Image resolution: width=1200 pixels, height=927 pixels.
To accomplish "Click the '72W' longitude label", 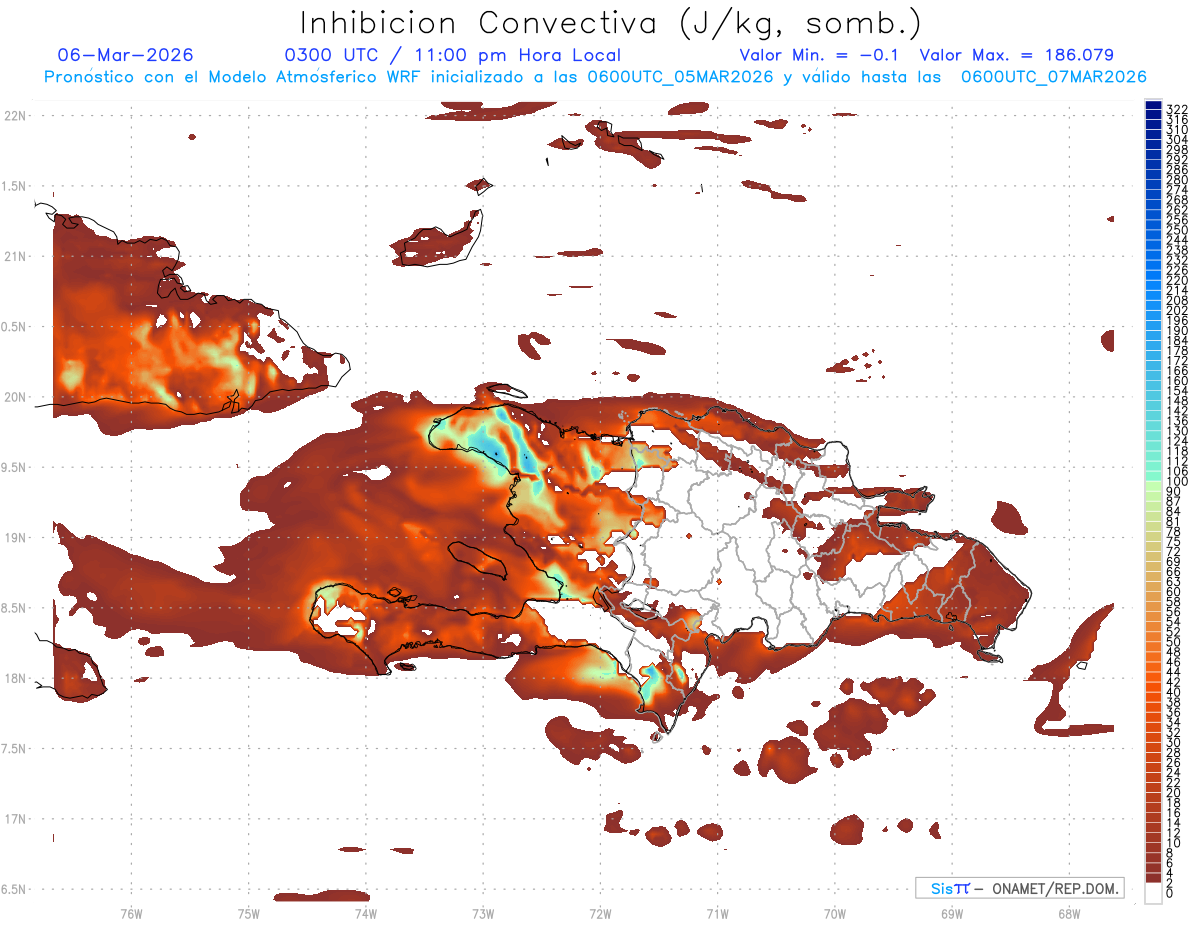I will (x=600, y=913).
